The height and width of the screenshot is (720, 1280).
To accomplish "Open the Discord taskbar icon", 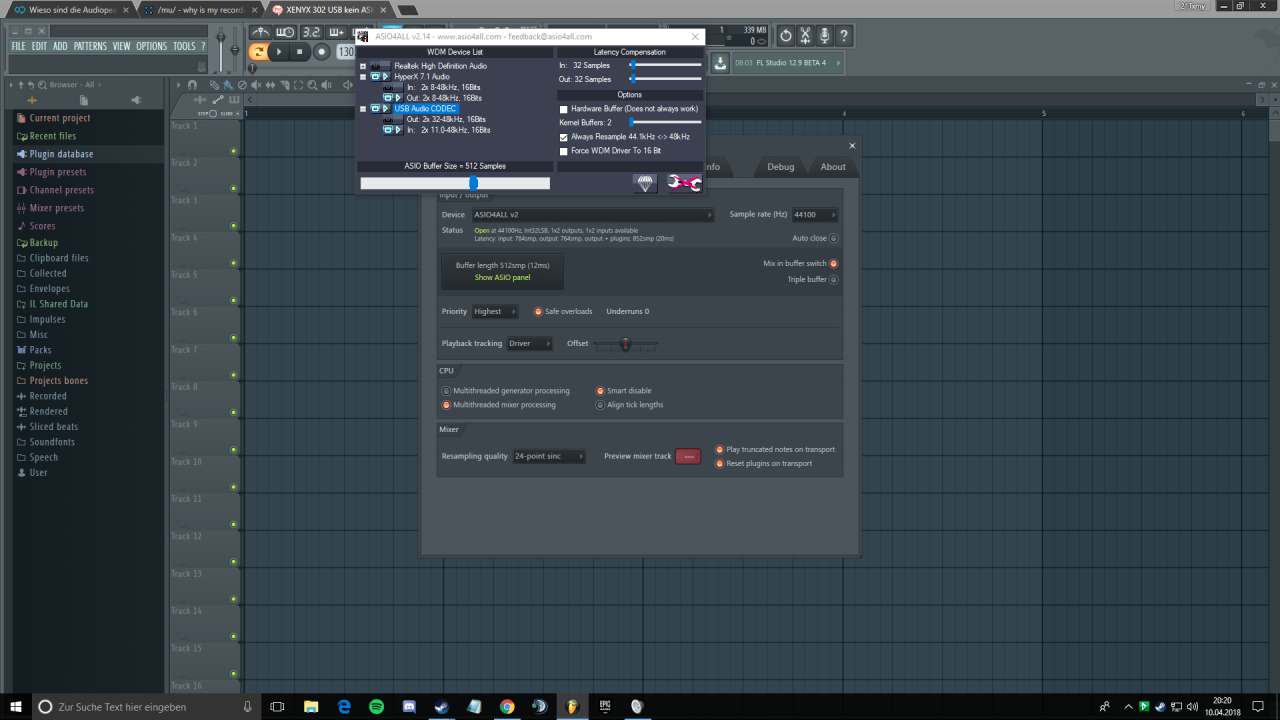I will pyautogui.click(x=409, y=706).
